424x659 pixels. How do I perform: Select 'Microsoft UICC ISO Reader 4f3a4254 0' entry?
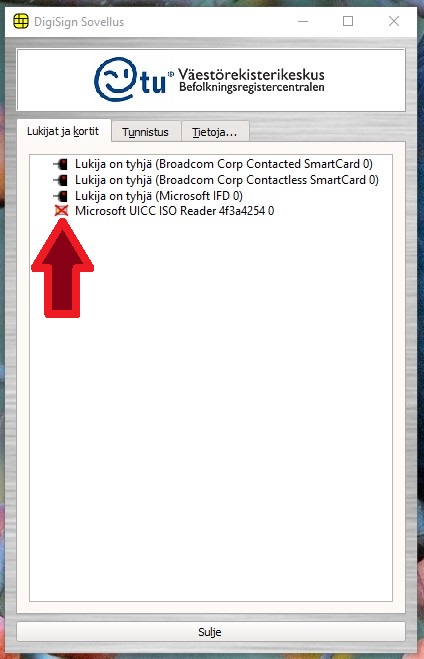pos(174,211)
